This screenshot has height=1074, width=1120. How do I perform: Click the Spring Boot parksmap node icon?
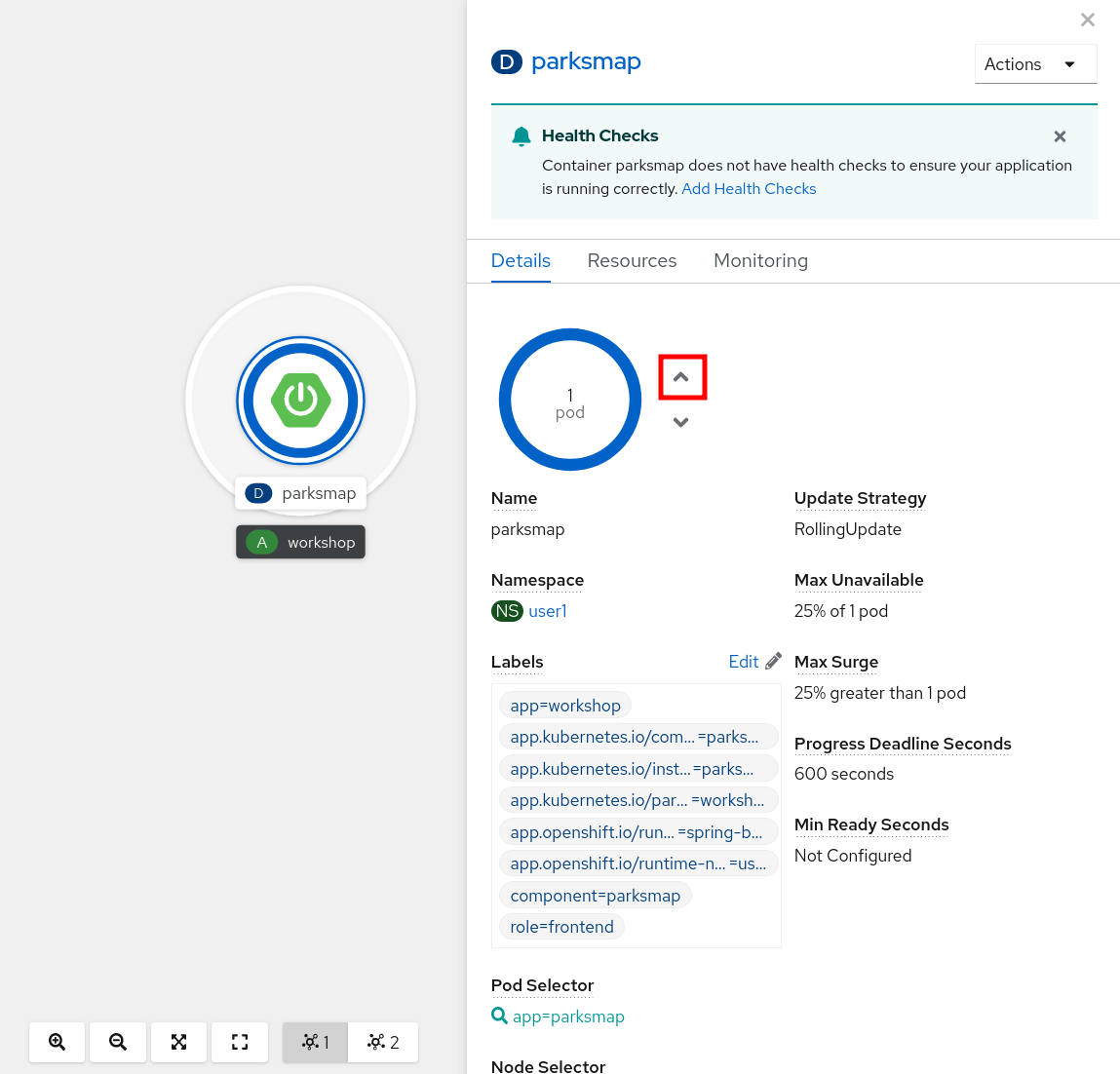[x=300, y=401]
